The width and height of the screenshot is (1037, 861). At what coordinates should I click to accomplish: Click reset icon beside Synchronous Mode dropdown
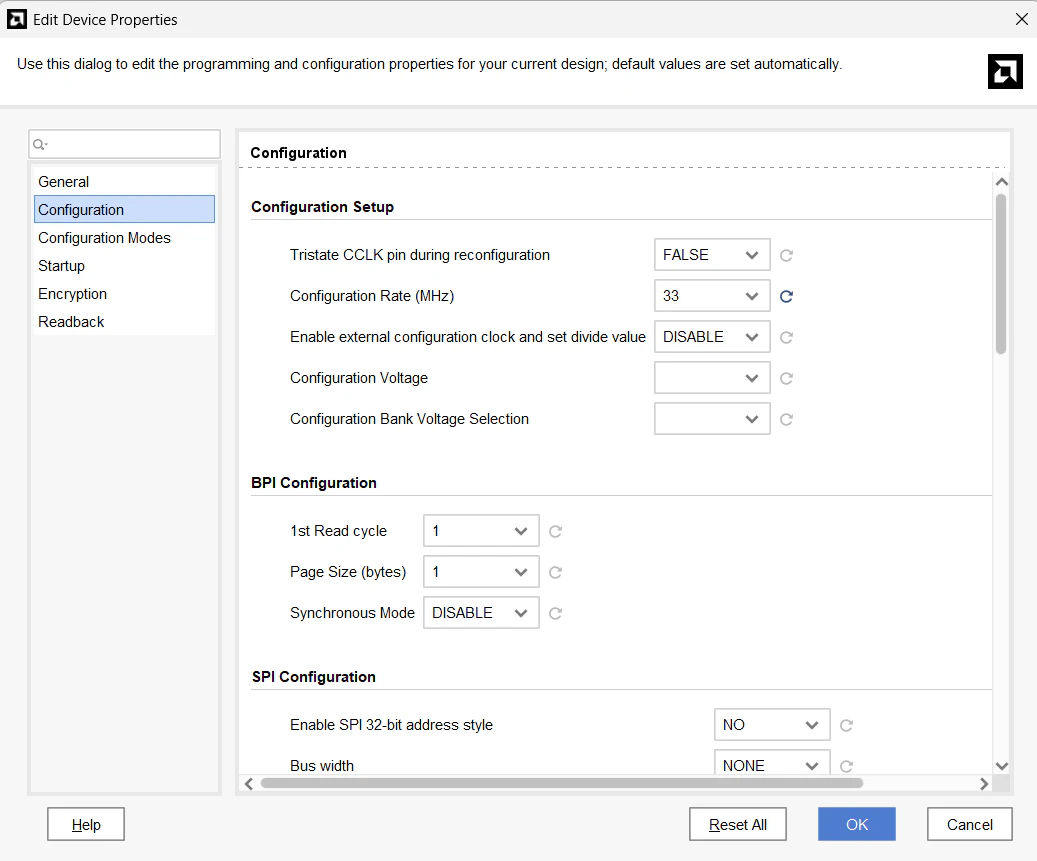555,613
